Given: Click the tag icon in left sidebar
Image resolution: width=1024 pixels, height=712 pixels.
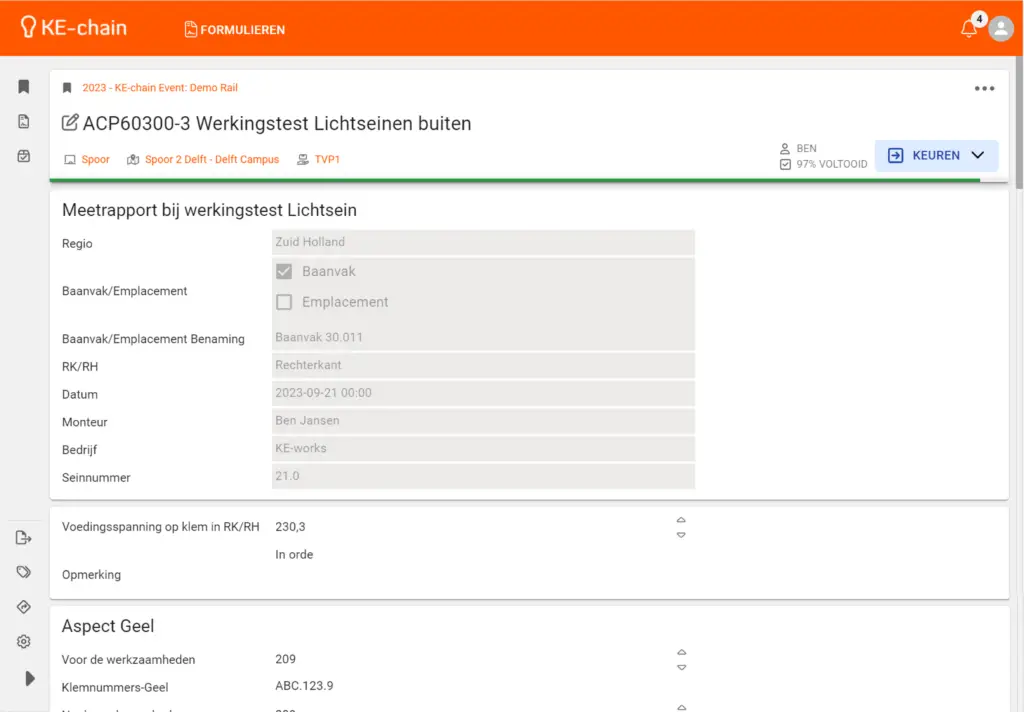Looking at the screenshot, I should (24, 572).
